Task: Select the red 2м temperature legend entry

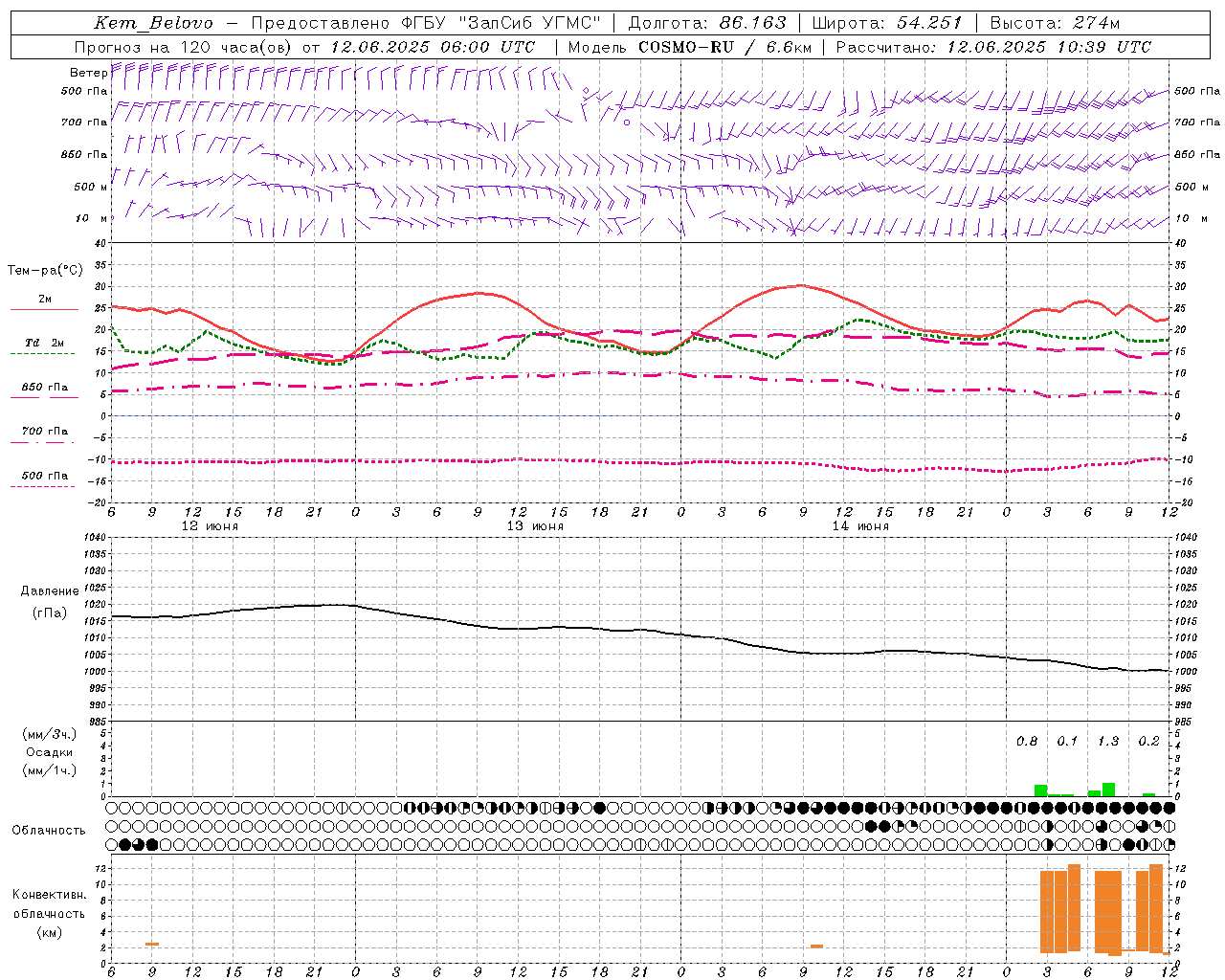Action: (45, 300)
